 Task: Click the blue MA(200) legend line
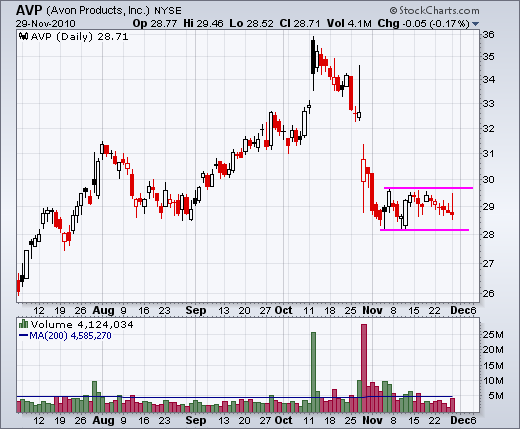point(23,335)
